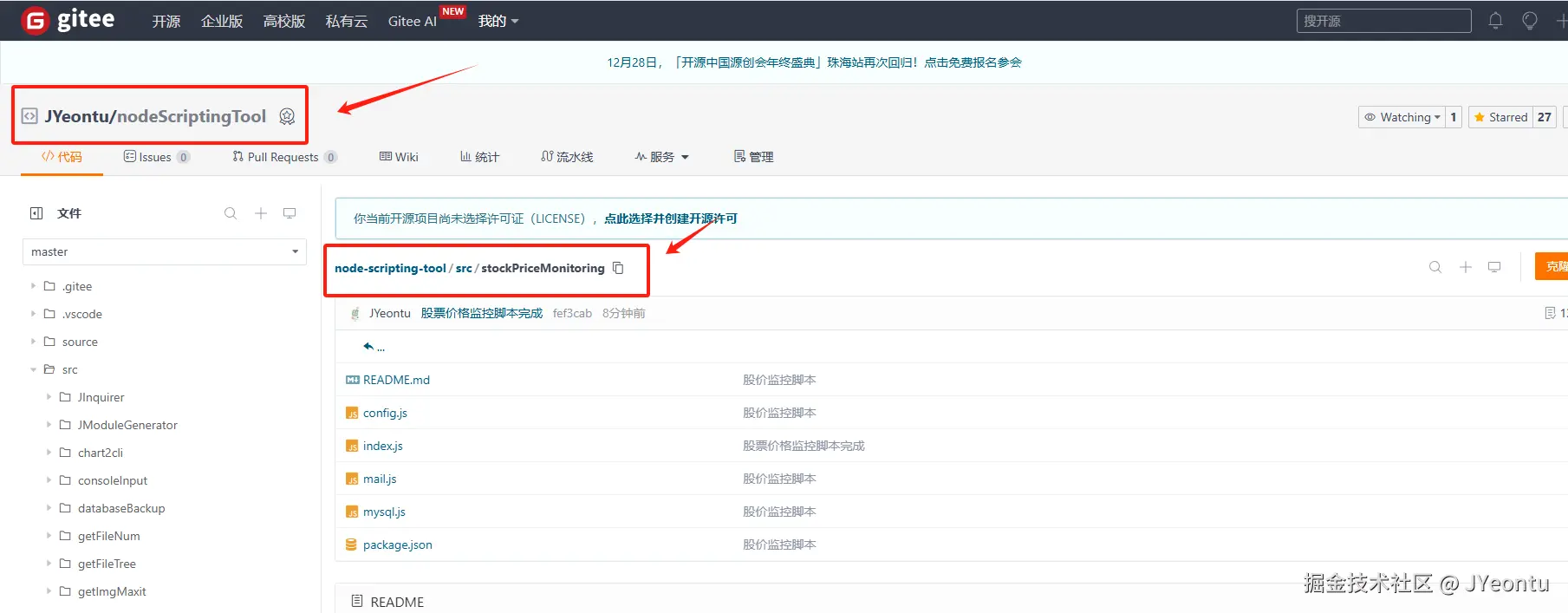Open the getImgMaxit folder in the tree

112,591
